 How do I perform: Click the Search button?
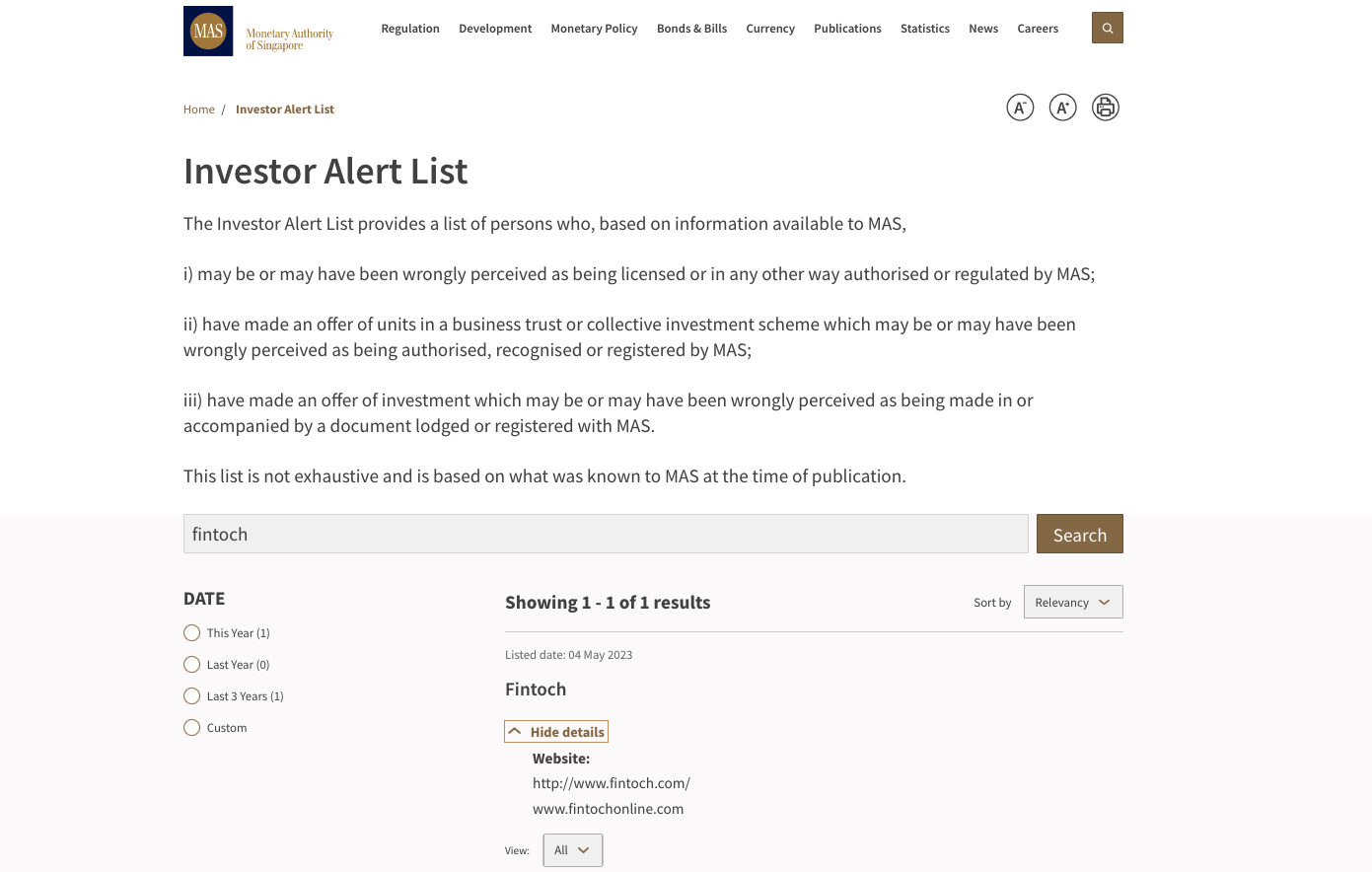coord(1079,534)
